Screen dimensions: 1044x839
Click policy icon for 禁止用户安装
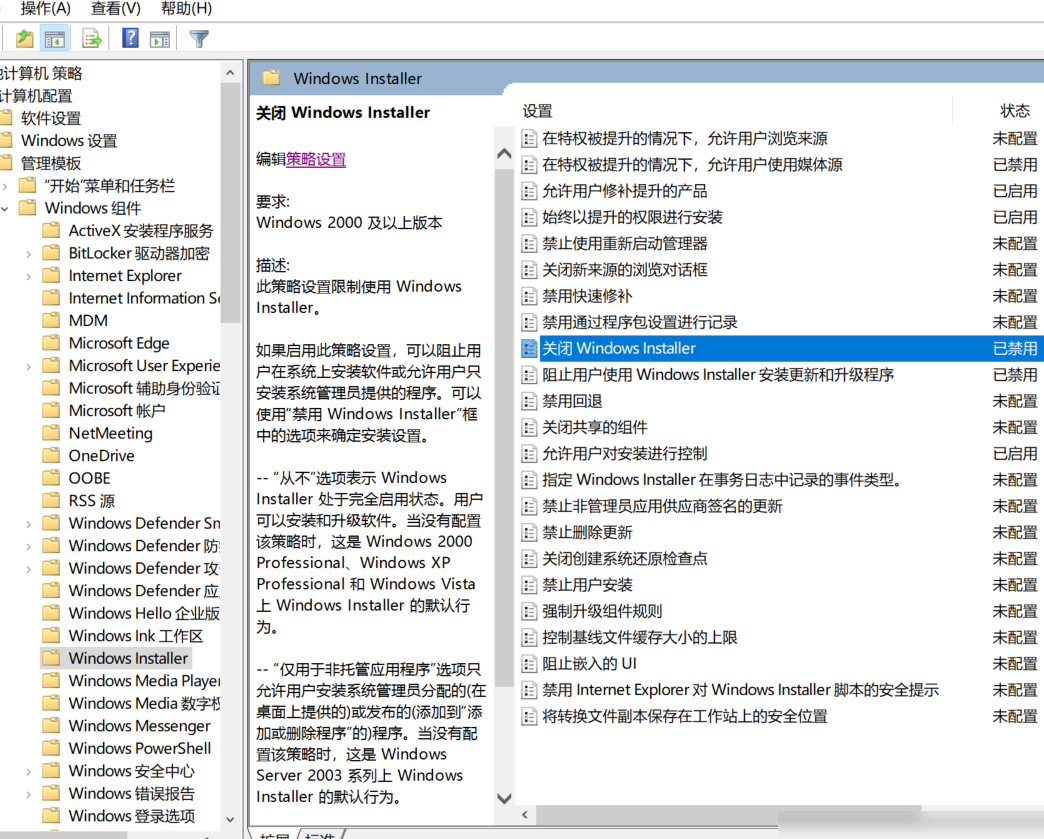529,585
